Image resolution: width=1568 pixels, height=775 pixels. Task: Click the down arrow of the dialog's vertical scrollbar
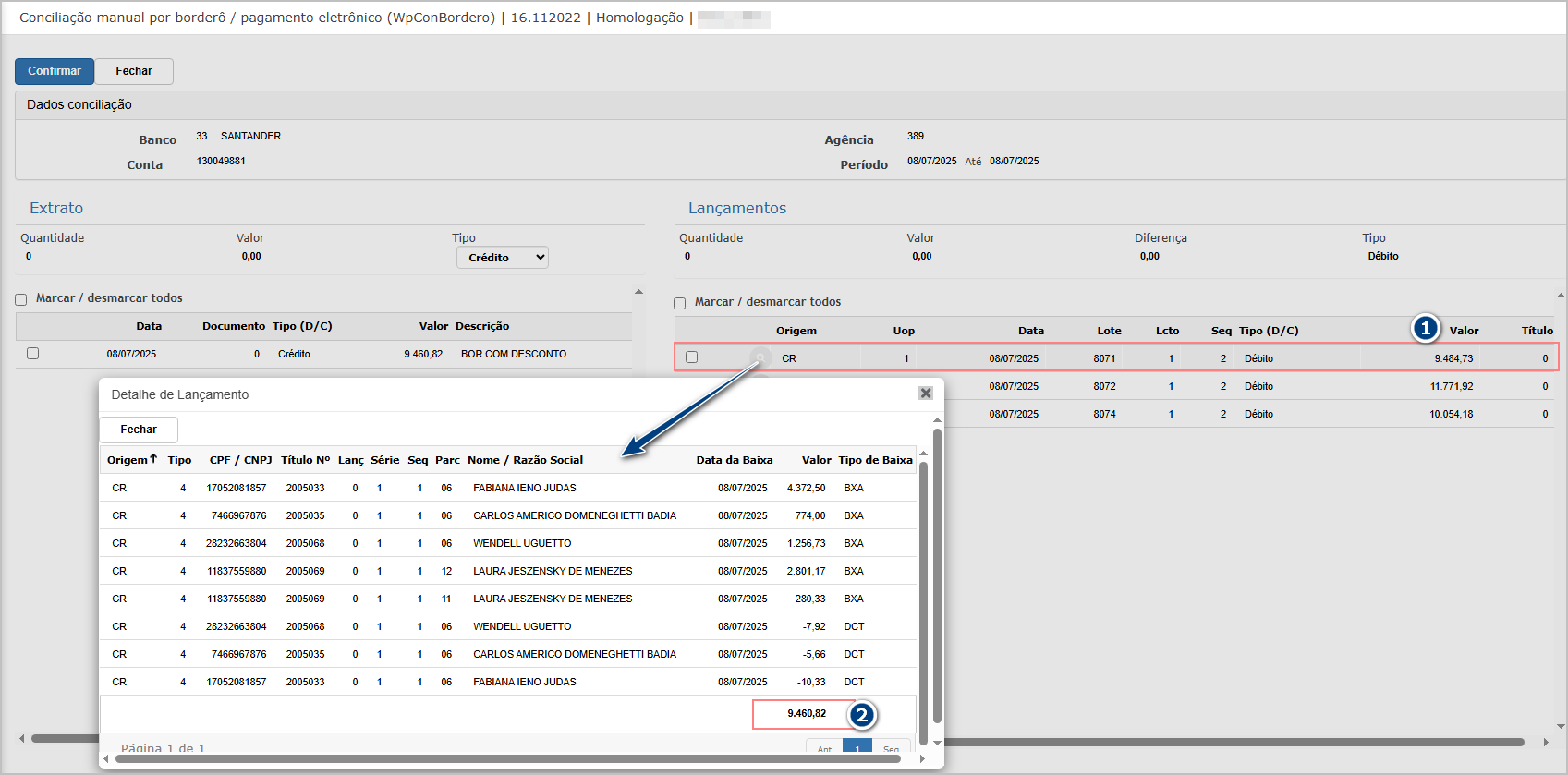coord(937,743)
